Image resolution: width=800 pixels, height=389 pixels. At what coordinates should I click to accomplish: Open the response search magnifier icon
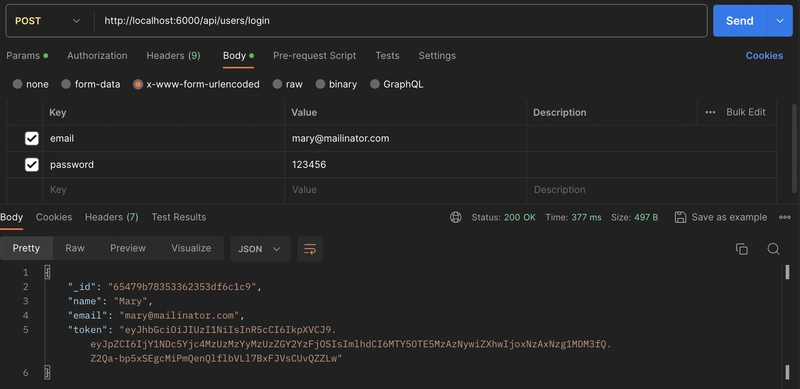[x=773, y=249]
